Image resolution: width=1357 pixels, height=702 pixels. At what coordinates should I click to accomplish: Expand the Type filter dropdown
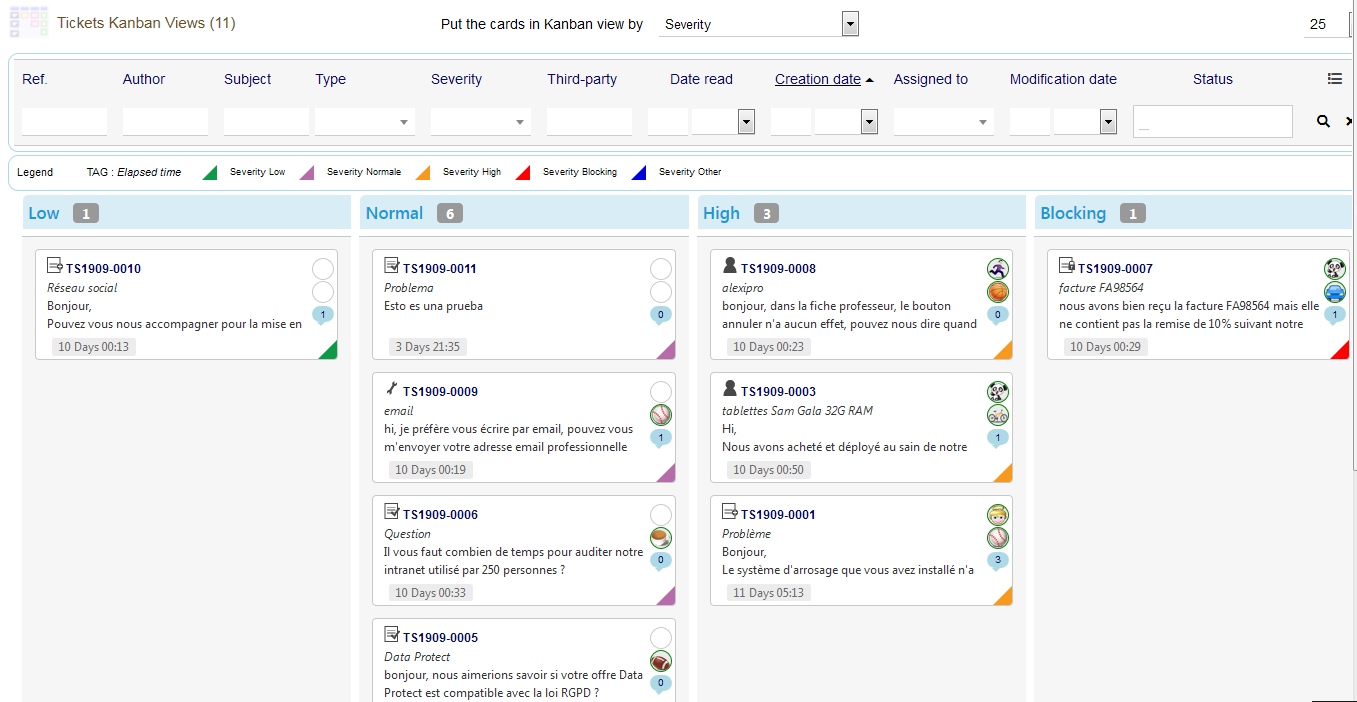[x=365, y=122]
